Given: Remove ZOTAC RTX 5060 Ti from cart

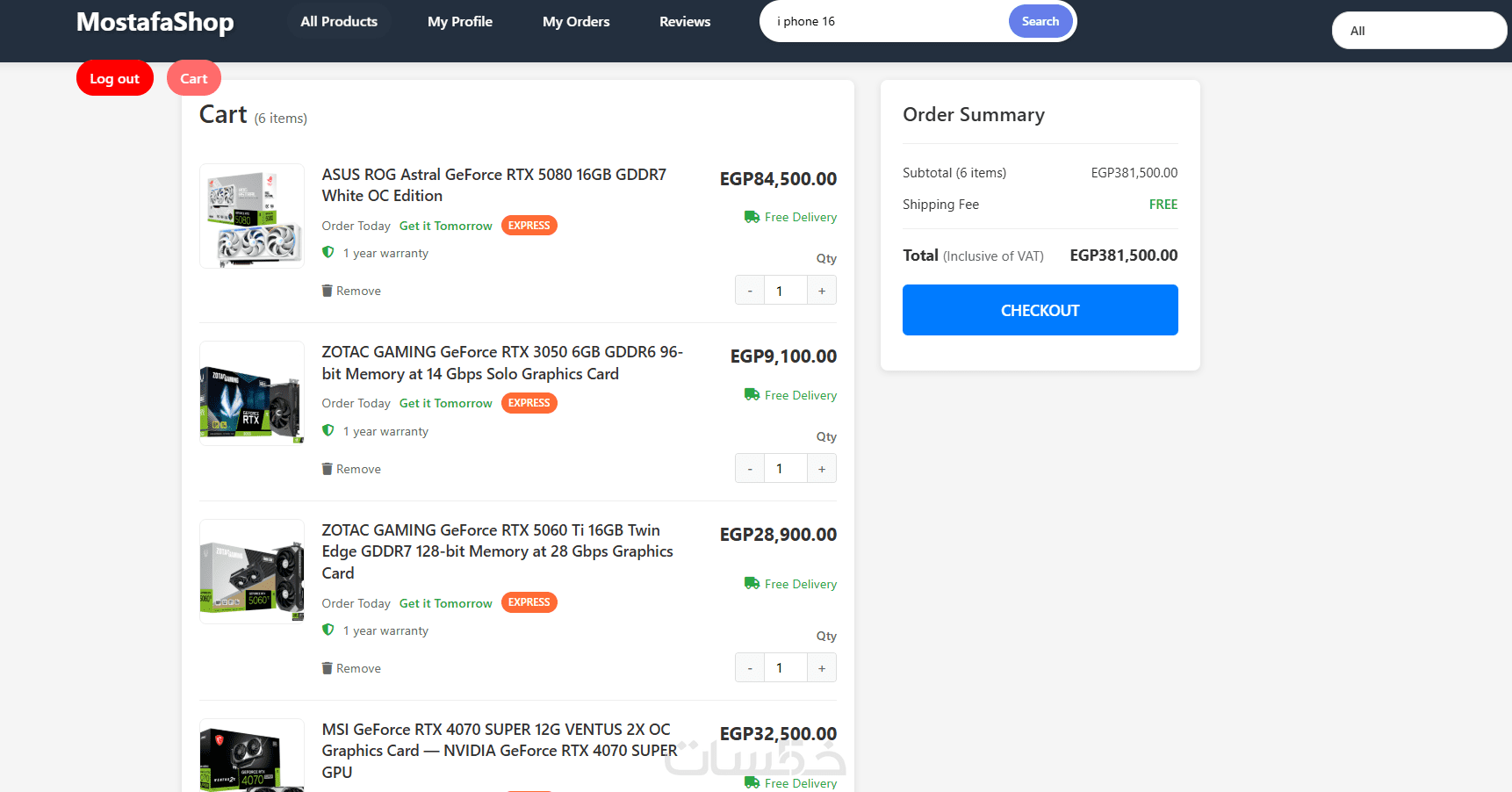Looking at the screenshot, I should tap(351, 668).
